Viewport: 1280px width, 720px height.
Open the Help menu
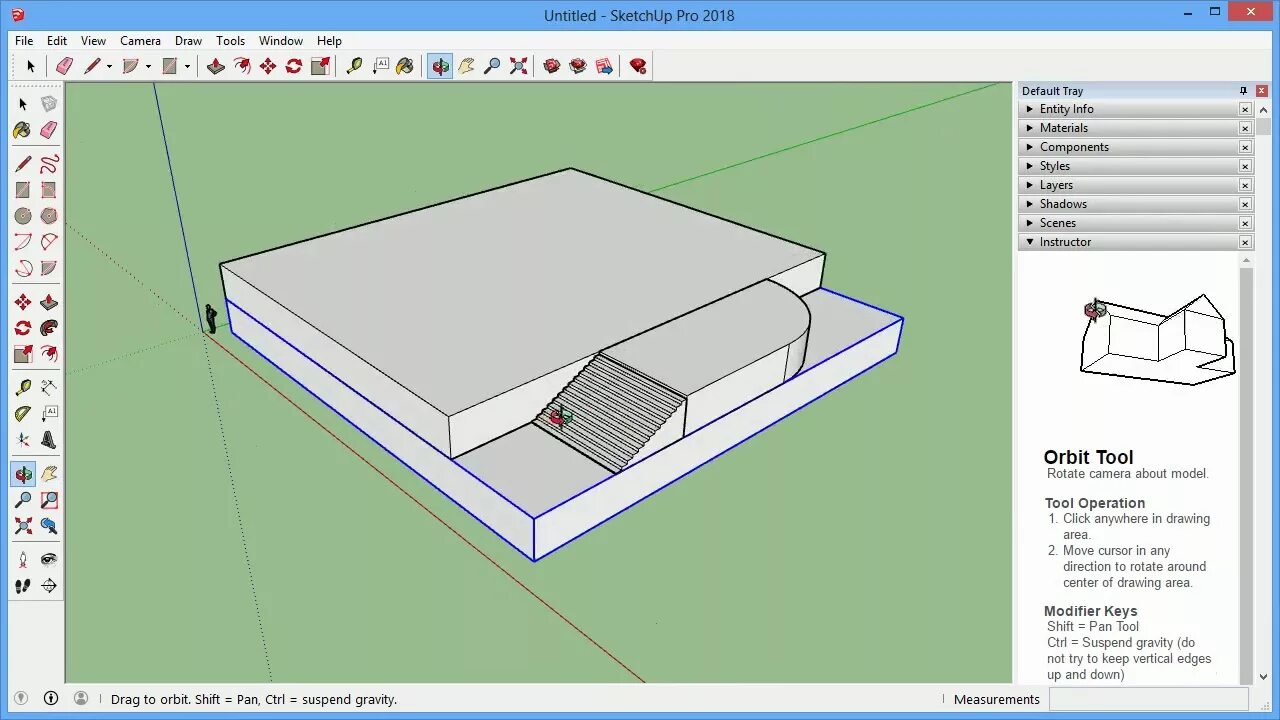click(x=329, y=41)
